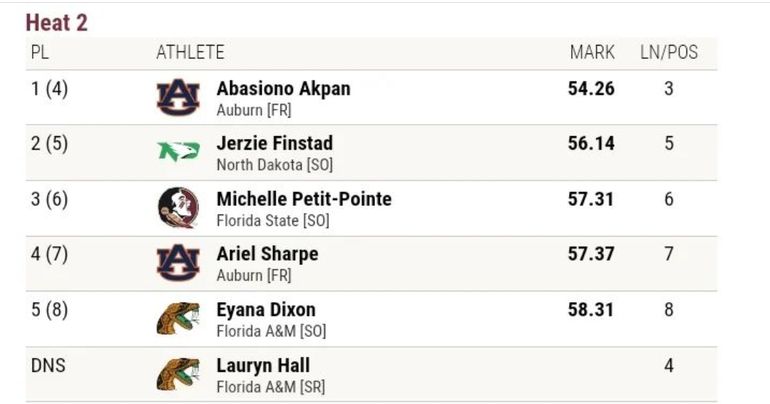Open Abasiono Akpan's athlete profile
This screenshot has width=770, height=404.
pos(283,88)
